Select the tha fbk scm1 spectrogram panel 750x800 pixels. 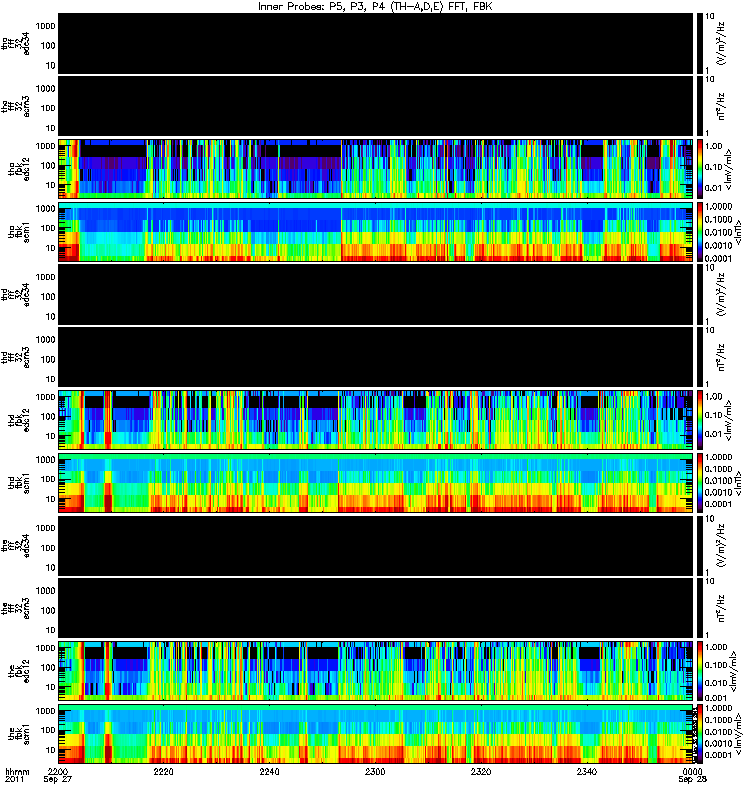click(x=376, y=232)
